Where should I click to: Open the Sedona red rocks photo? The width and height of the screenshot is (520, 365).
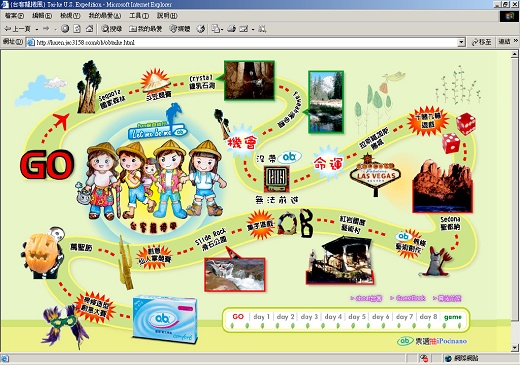443,187
